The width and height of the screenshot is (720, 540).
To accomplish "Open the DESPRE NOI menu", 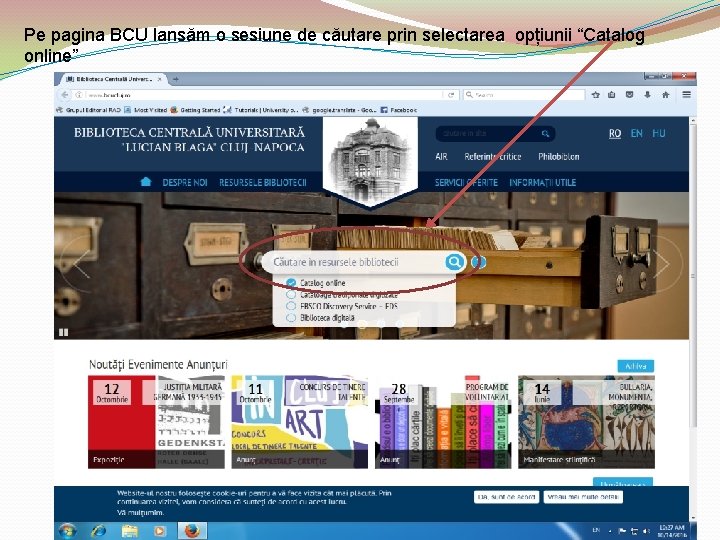I will pyautogui.click(x=185, y=182).
